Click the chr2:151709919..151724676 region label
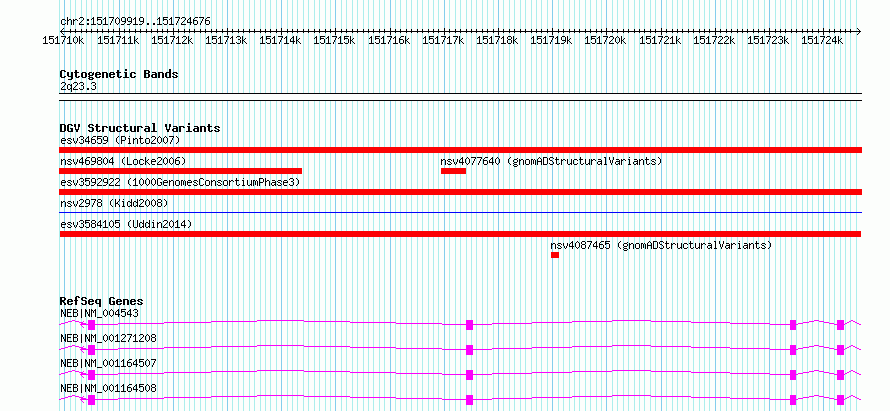The width and height of the screenshot is (890, 411). [x=135, y=22]
